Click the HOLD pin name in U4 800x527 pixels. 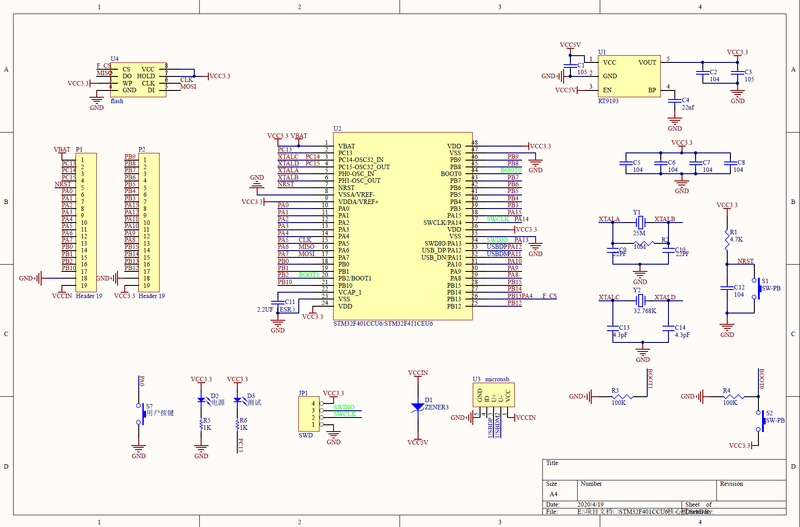pyautogui.click(x=146, y=76)
